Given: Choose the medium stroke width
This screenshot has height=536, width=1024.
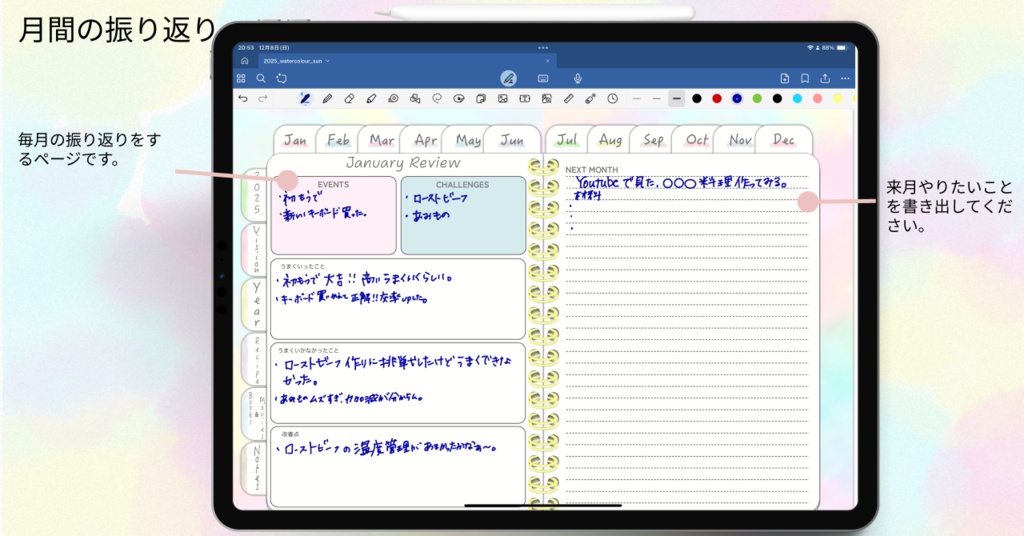Looking at the screenshot, I should pos(656,99).
